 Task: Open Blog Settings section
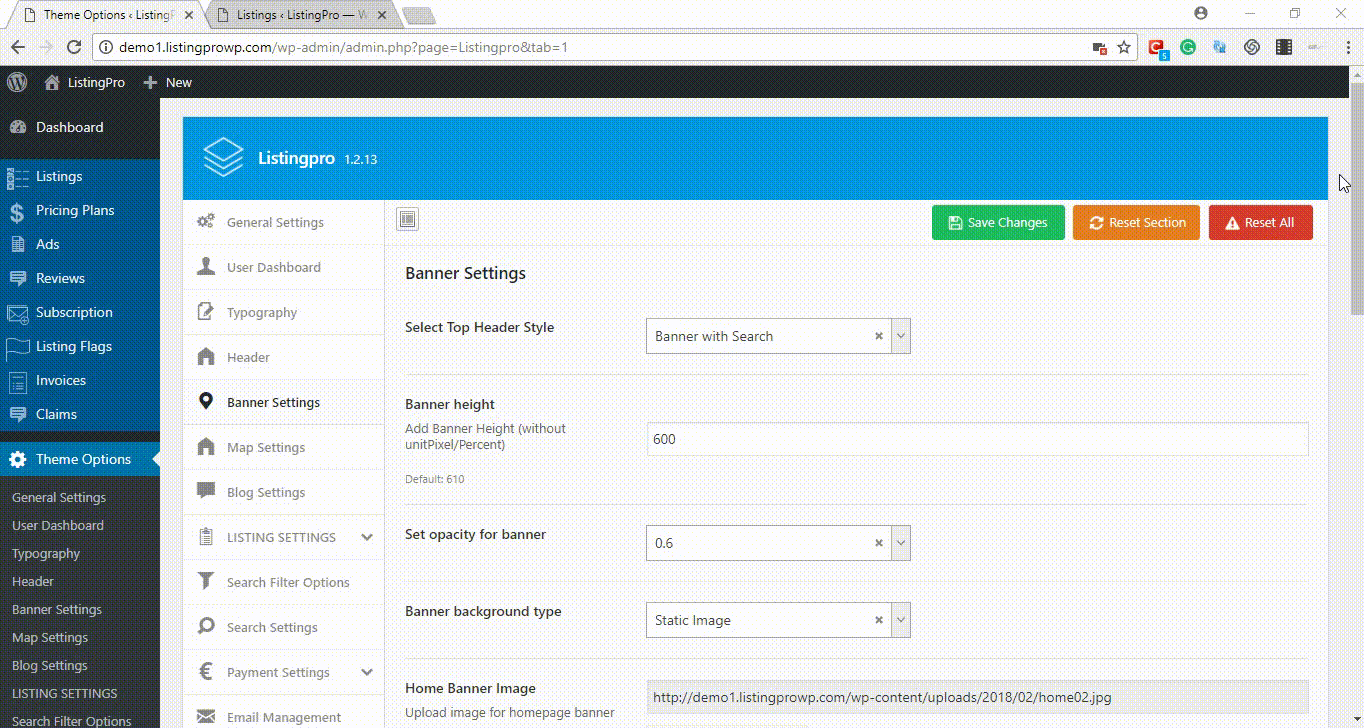(284, 492)
